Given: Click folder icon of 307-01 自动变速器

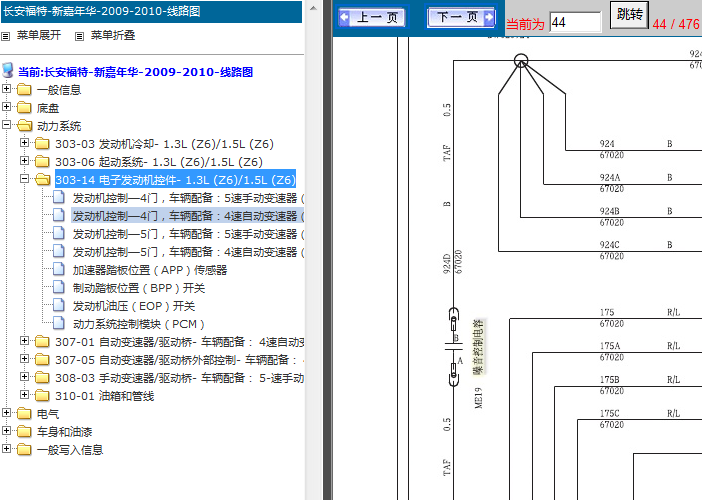Looking at the screenshot, I should pos(42,342).
